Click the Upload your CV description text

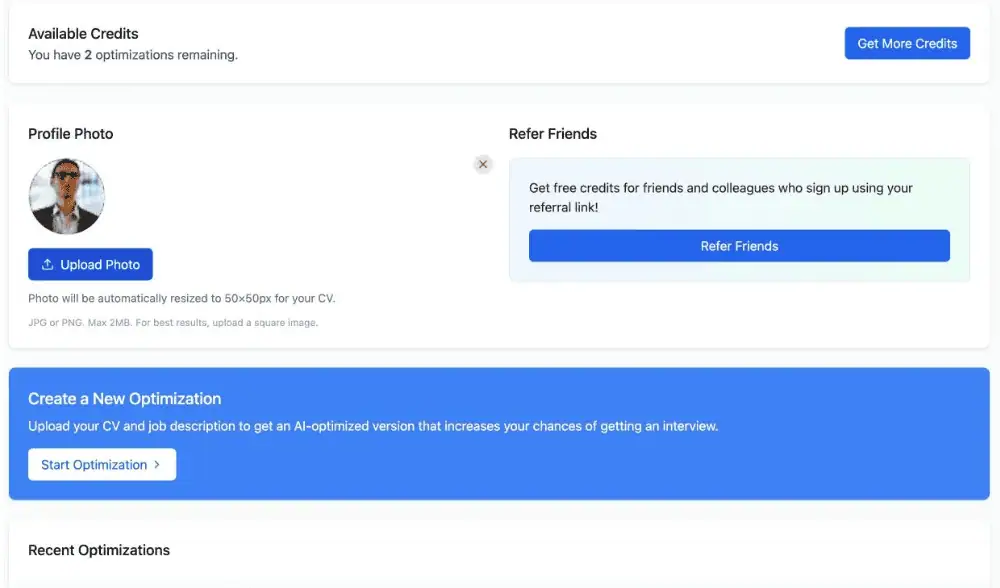pyautogui.click(x=373, y=426)
